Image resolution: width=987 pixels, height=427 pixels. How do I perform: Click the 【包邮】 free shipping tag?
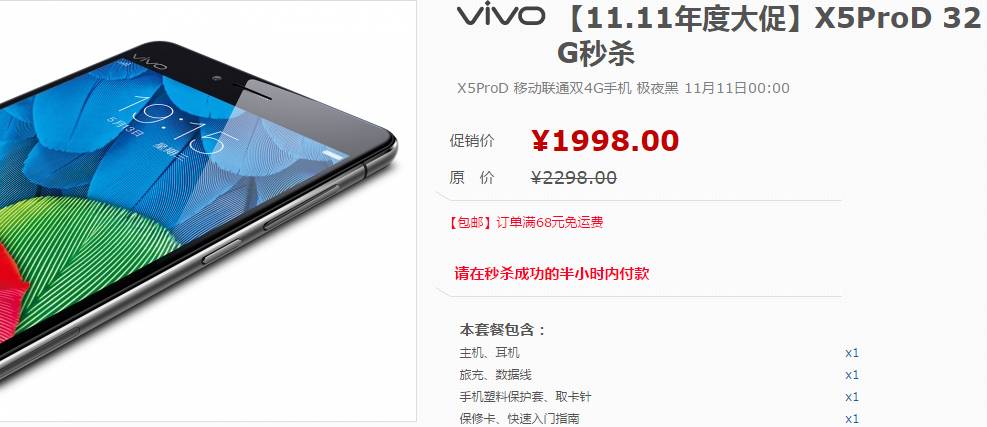click(471, 222)
